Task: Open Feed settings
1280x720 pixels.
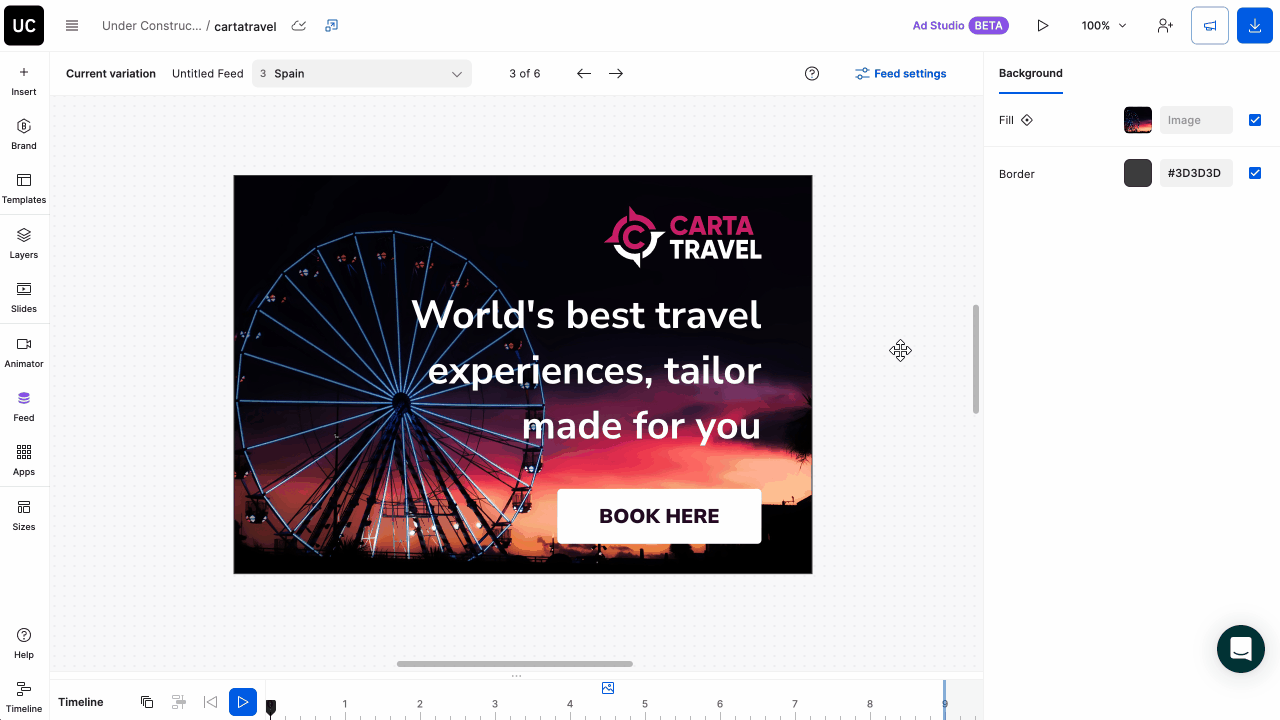Action: click(x=901, y=74)
